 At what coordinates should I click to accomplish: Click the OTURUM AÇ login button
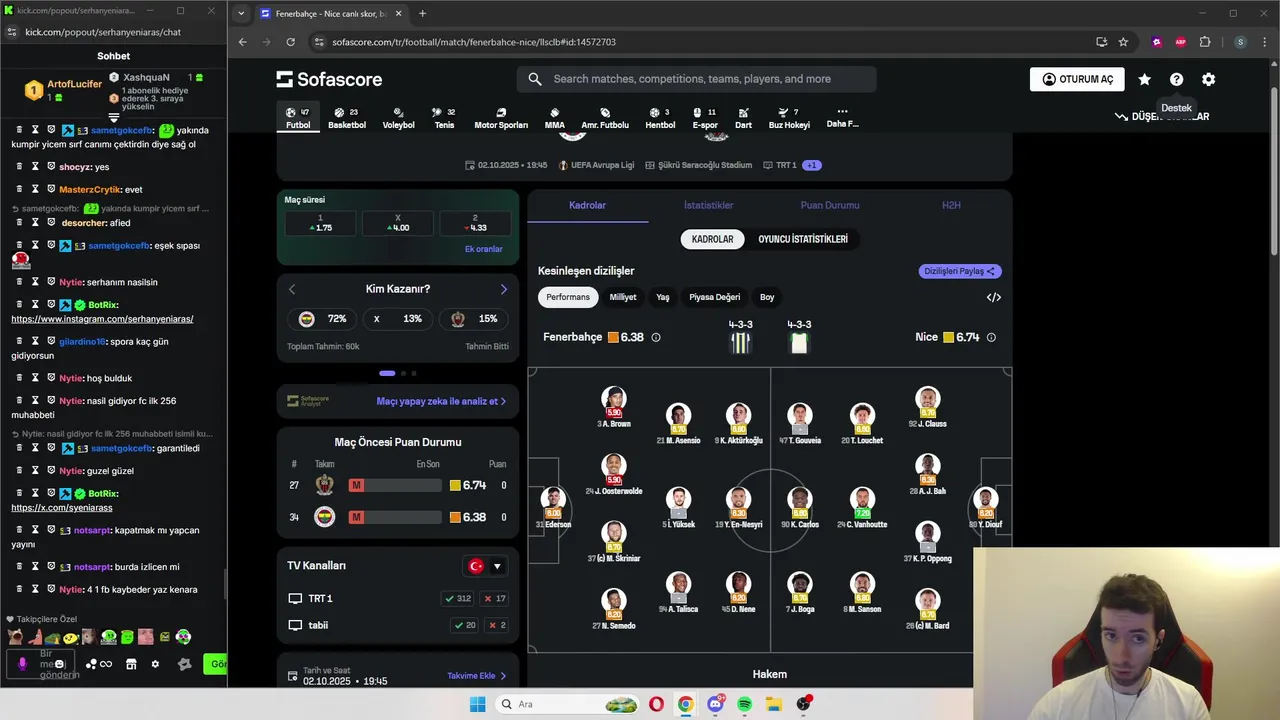pos(1077,79)
